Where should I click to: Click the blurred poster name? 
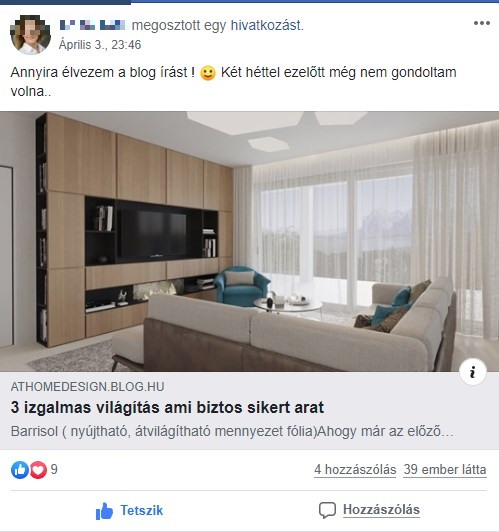click(x=93, y=25)
